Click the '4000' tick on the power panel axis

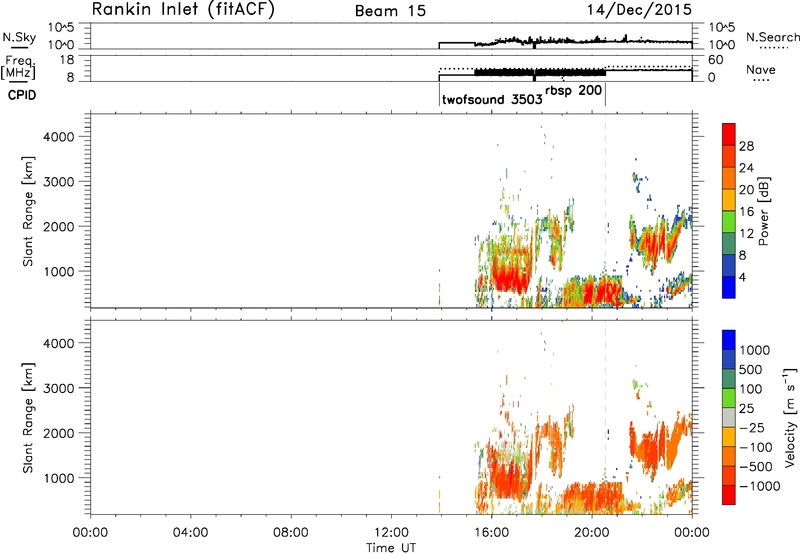point(59,137)
